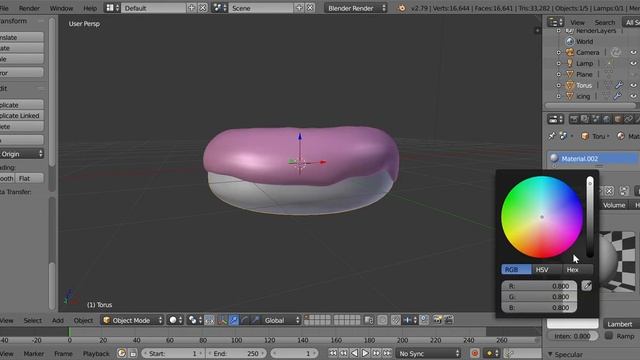Screen dimensions: 640x360
Task: Click the eyedropper icon in the color picker
Action: 587,286
